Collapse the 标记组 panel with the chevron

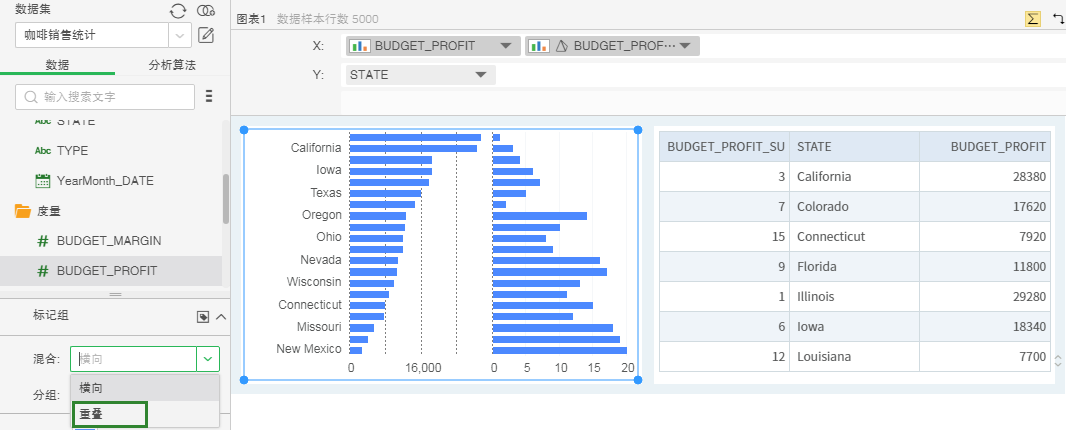click(221, 317)
